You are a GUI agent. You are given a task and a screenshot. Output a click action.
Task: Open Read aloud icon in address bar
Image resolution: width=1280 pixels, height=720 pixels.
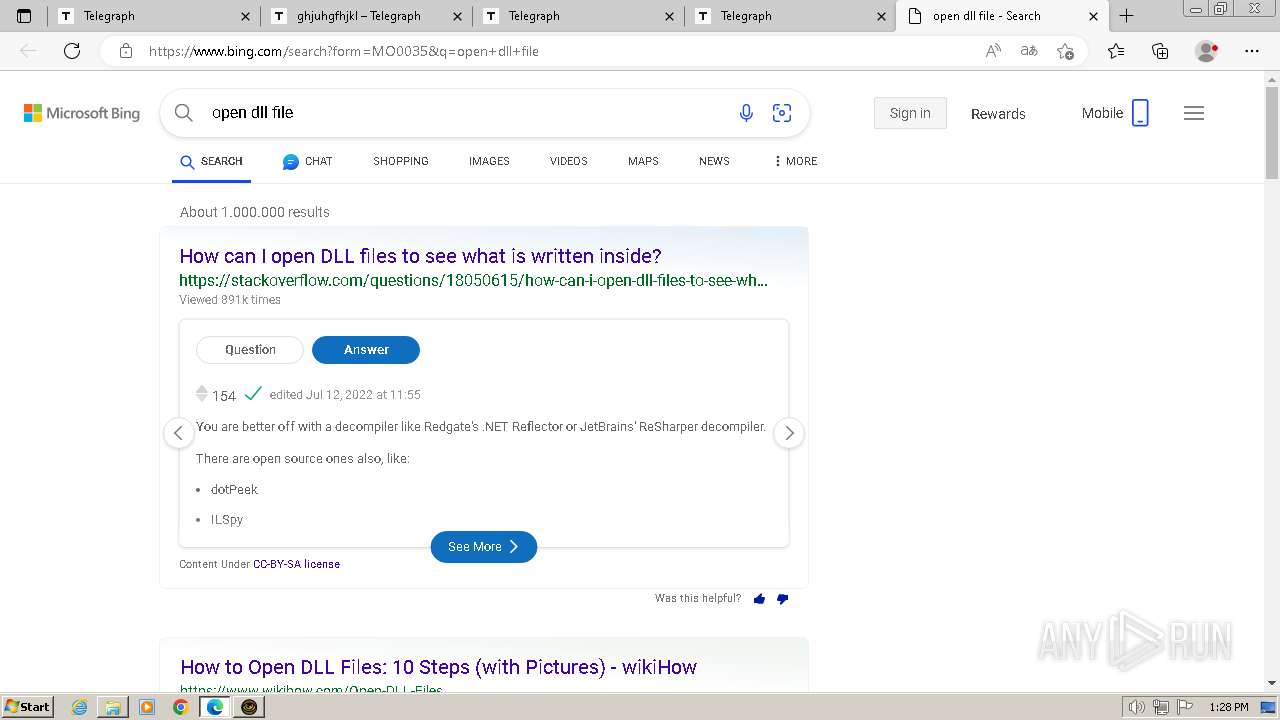993,51
